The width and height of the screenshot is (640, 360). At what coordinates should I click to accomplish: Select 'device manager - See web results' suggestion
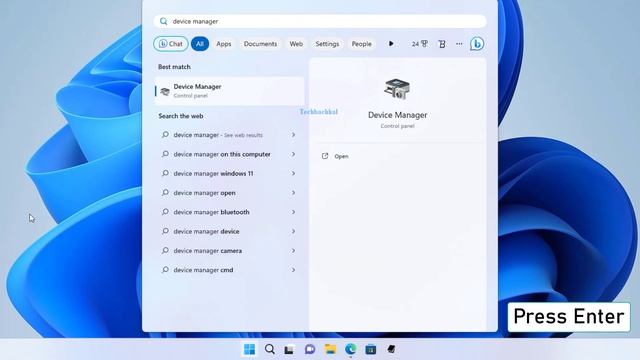coord(228,135)
